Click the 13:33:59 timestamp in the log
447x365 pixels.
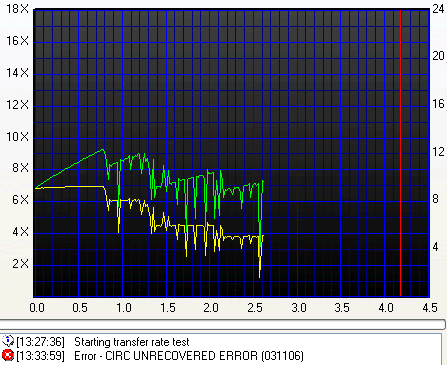[41, 356]
